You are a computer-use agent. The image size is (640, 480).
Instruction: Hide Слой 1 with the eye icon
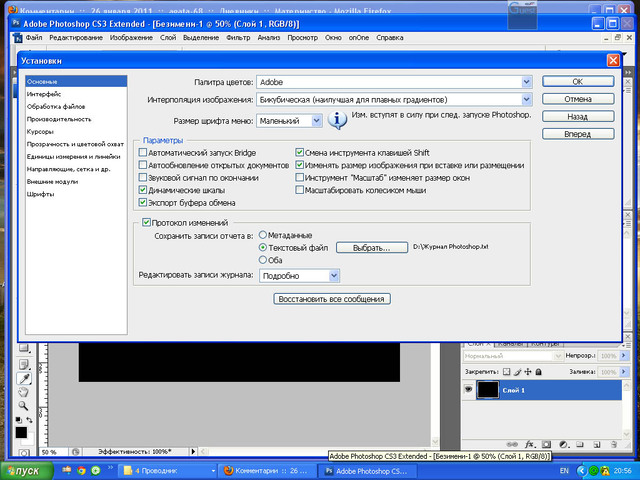[x=468, y=389]
